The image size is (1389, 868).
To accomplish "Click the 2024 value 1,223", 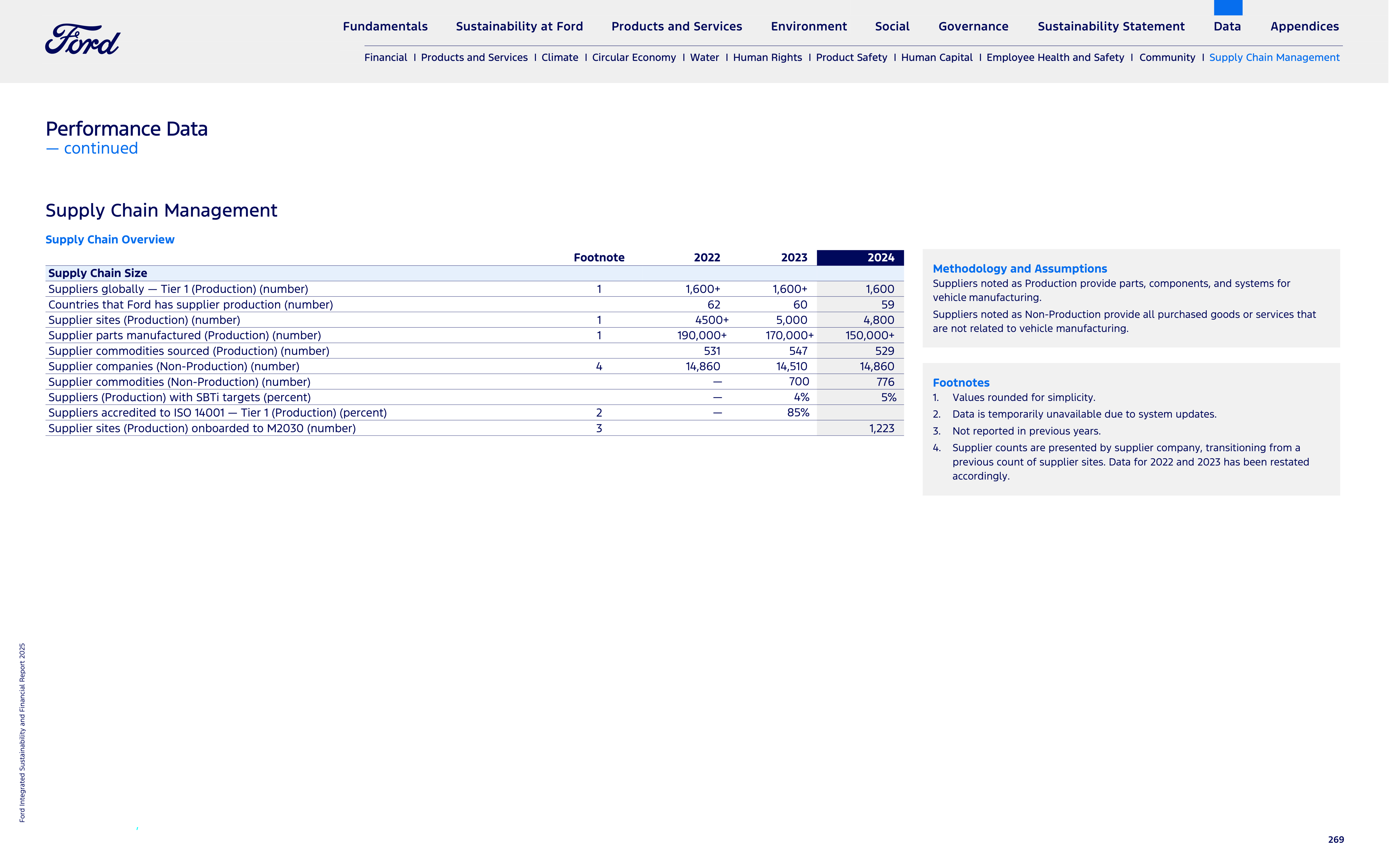I will pos(881,428).
